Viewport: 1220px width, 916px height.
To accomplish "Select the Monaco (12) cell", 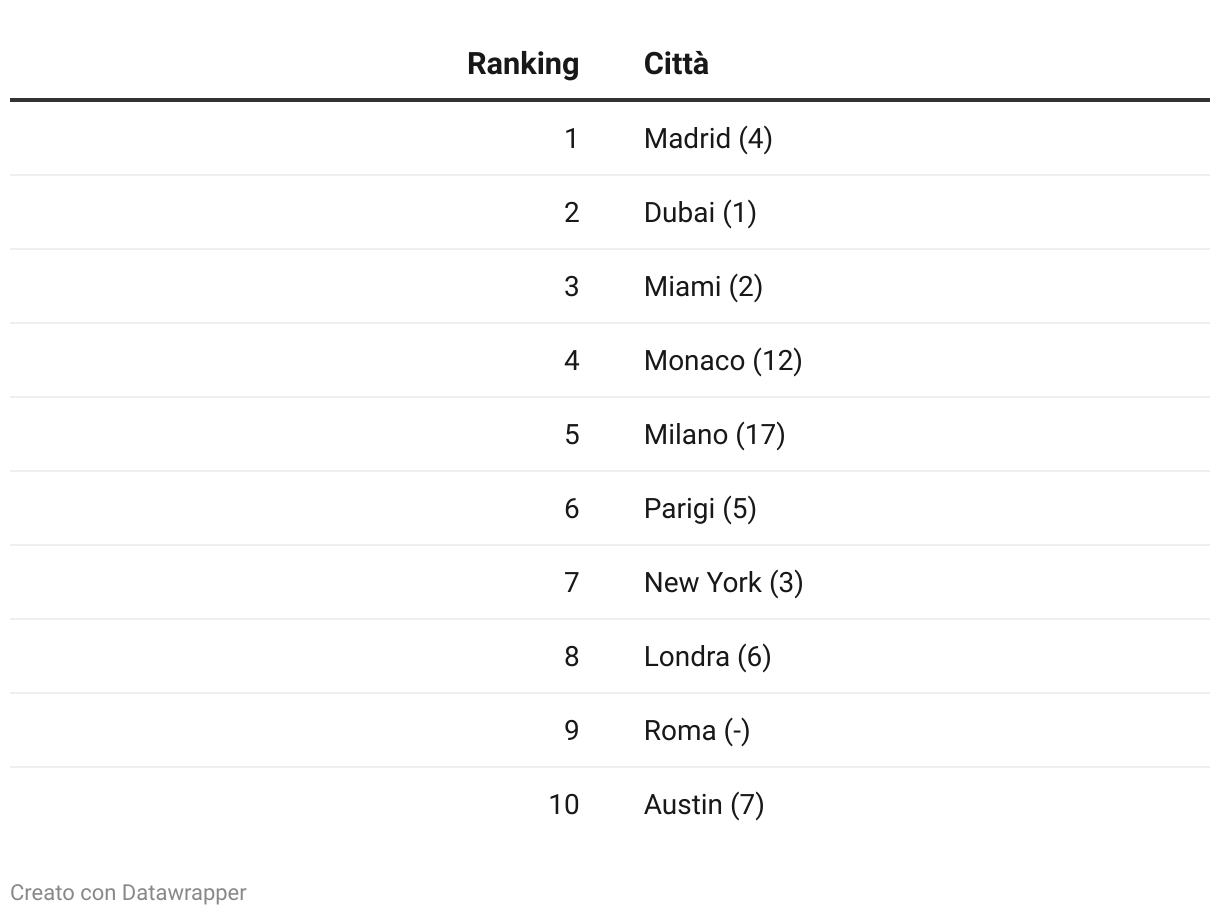I will pyautogui.click(x=723, y=360).
